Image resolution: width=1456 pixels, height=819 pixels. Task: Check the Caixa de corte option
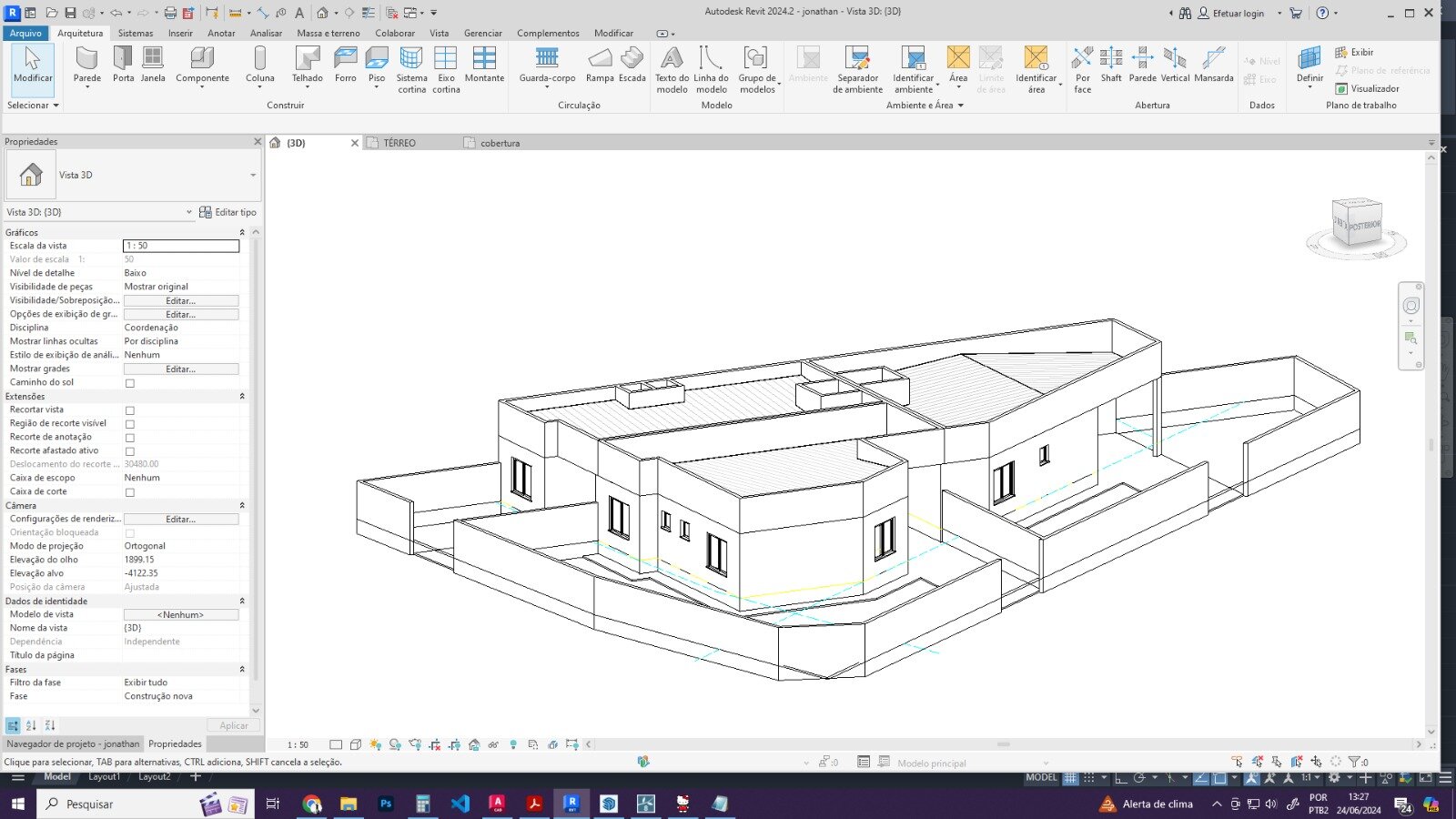(x=130, y=492)
